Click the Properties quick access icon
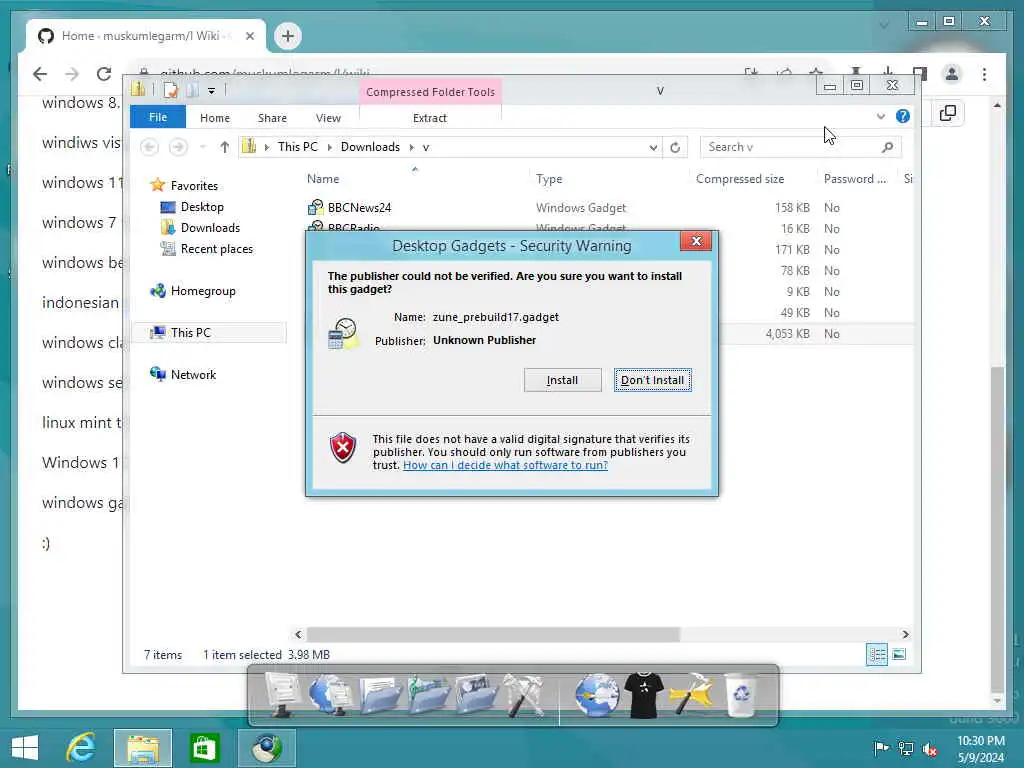Viewport: 1024px width, 768px height. coord(171,90)
